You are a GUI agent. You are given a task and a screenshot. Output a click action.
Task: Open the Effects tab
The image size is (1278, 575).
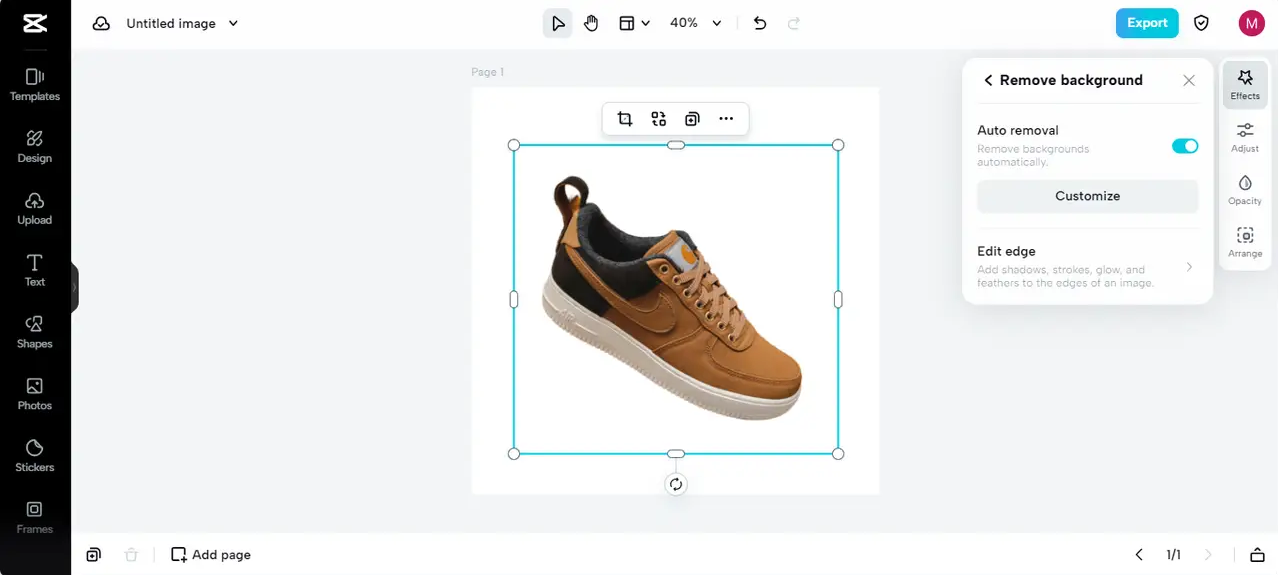click(x=1245, y=84)
